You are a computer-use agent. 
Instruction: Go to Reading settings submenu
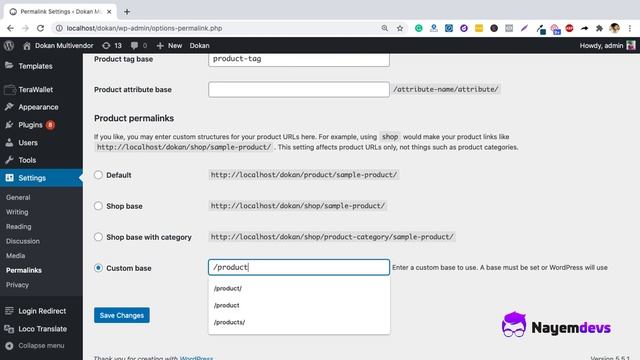18,227
